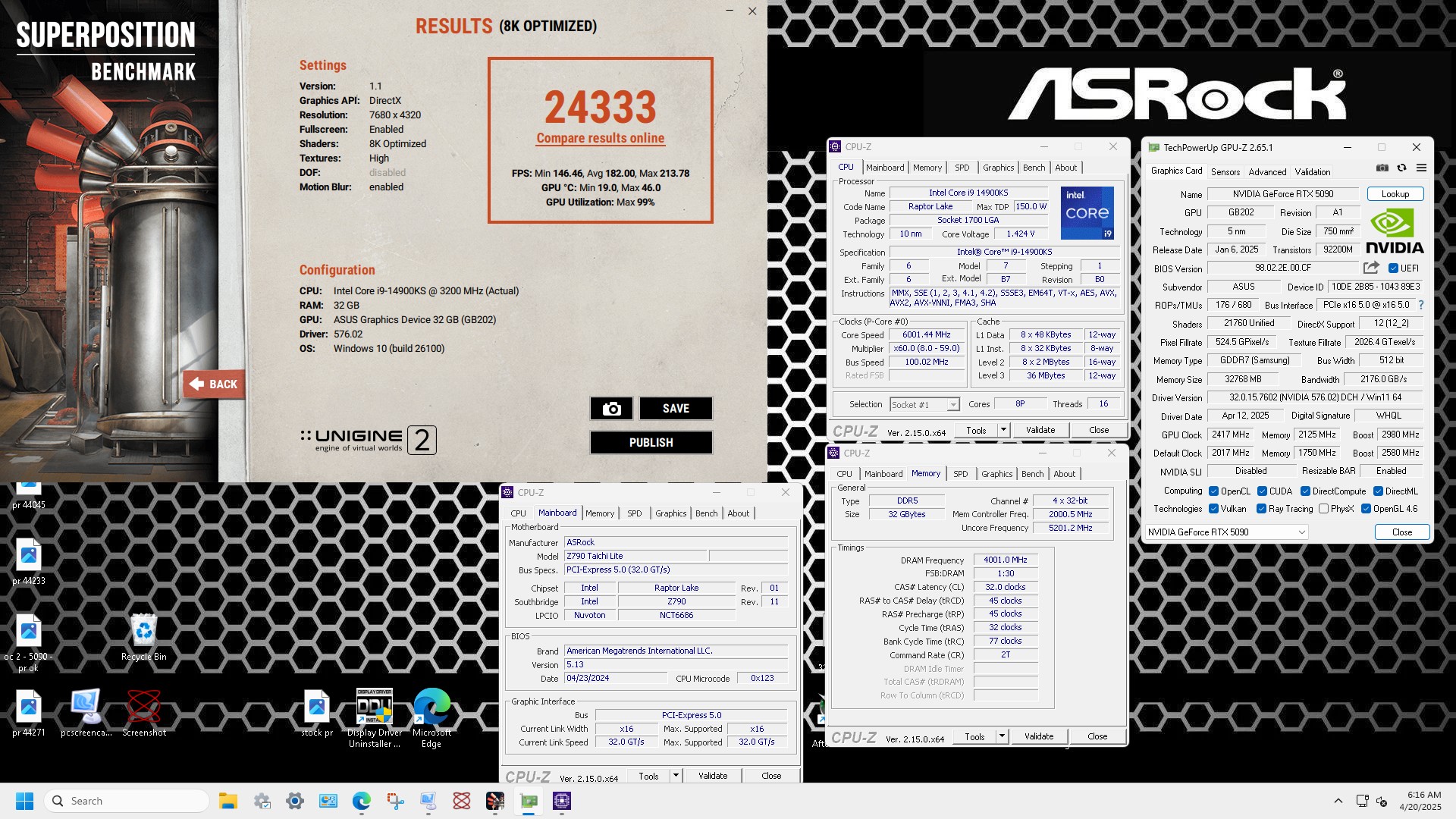Select the 'pr 44233' desktop file icon
1456x819 pixels.
click(29, 562)
